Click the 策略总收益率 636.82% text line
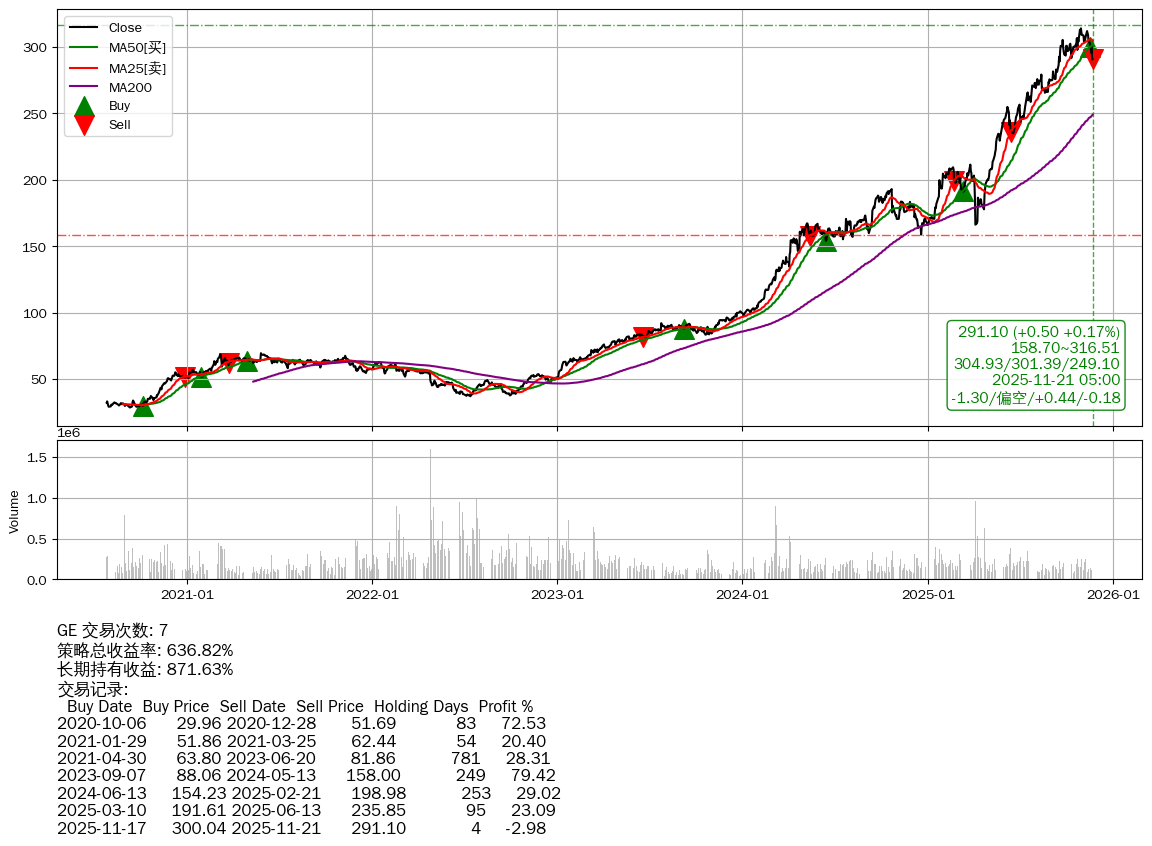The width and height of the screenshot is (1152, 846). pyautogui.click(x=145, y=650)
